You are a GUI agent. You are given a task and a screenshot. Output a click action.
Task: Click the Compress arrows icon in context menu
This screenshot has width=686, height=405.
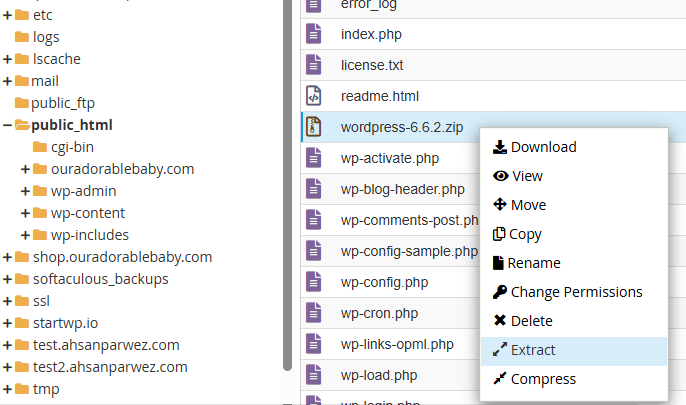pos(499,379)
